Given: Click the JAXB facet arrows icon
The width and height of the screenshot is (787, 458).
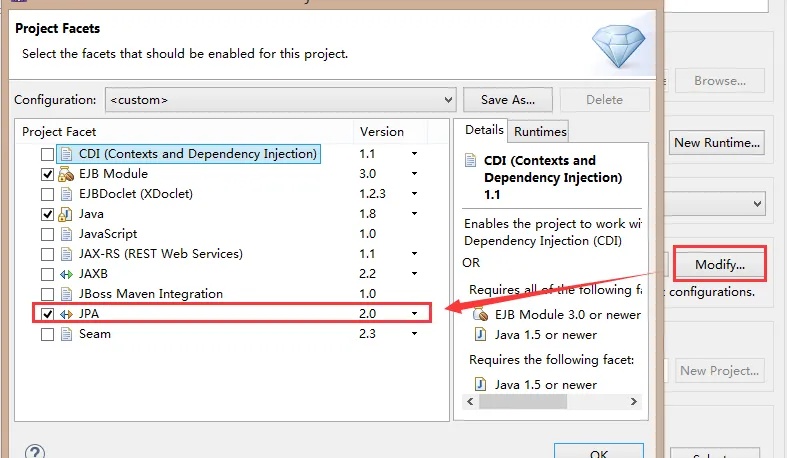Looking at the screenshot, I should 66,274.
